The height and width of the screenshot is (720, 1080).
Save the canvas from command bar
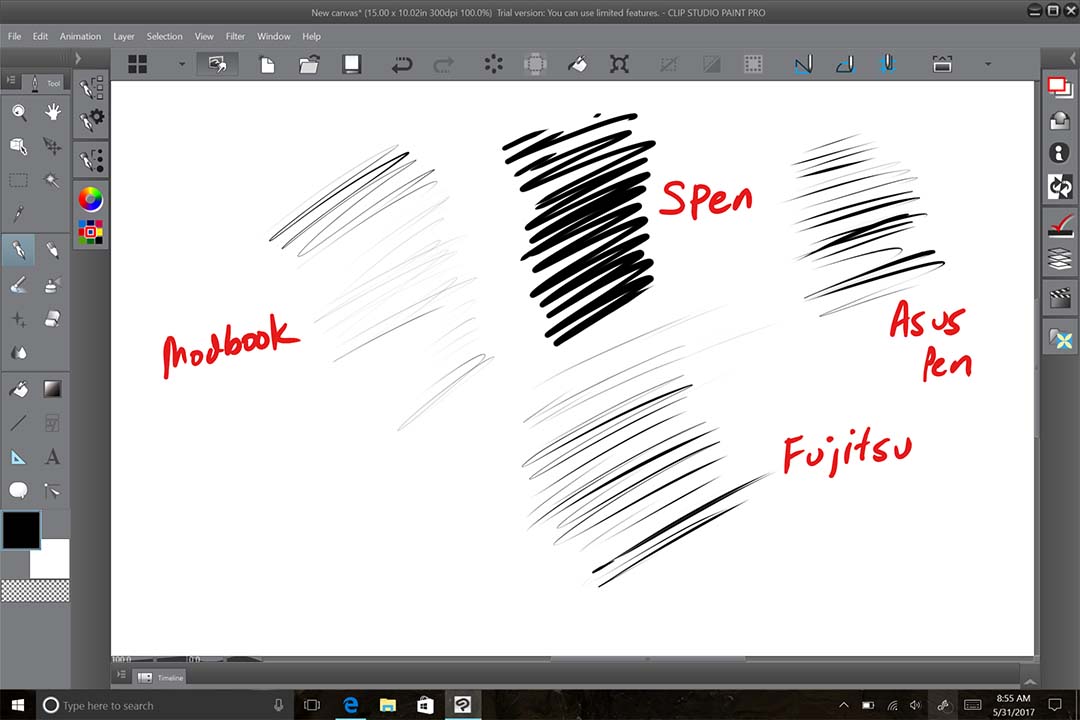click(351, 64)
